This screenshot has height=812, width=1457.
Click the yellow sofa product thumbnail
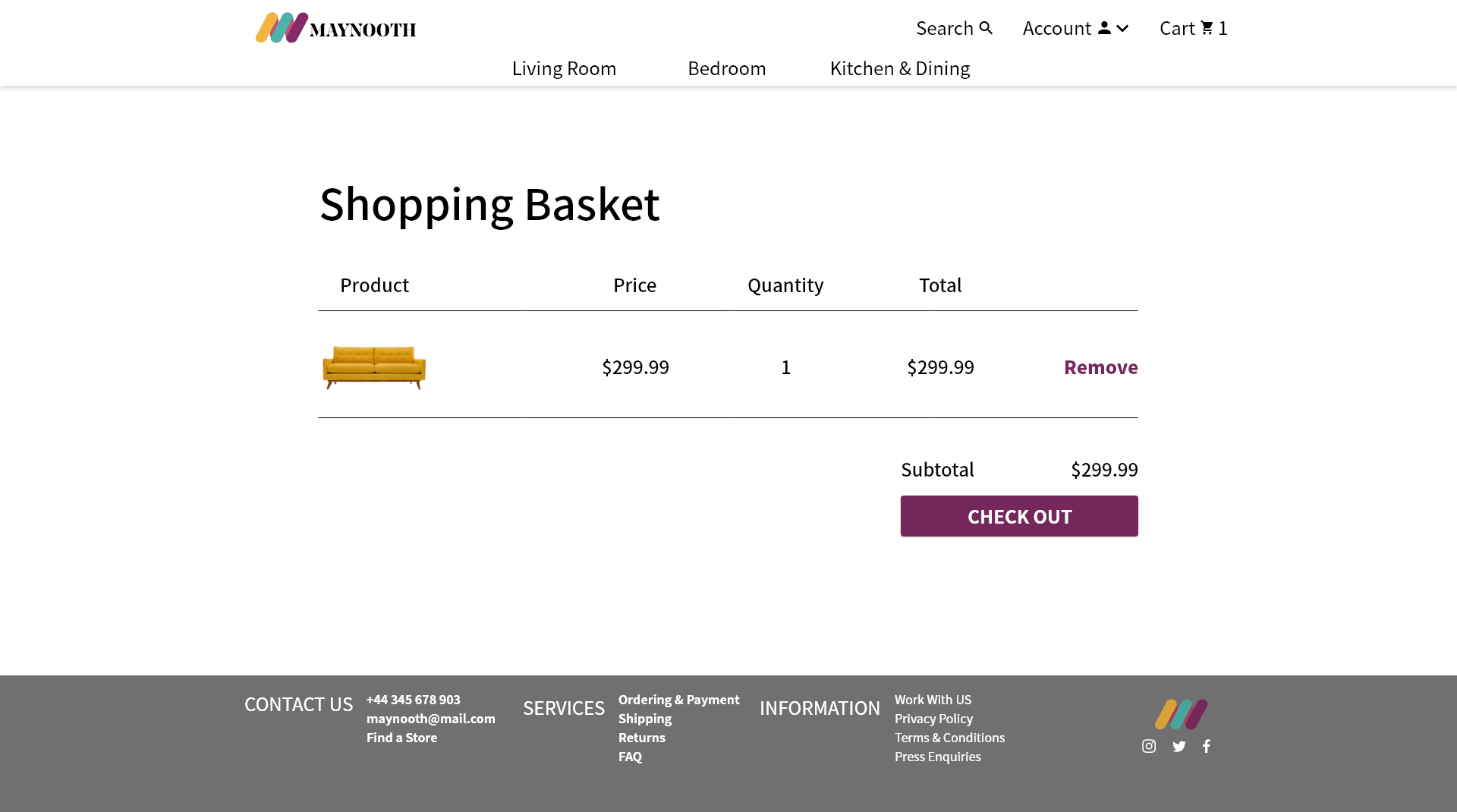[373, 367]
